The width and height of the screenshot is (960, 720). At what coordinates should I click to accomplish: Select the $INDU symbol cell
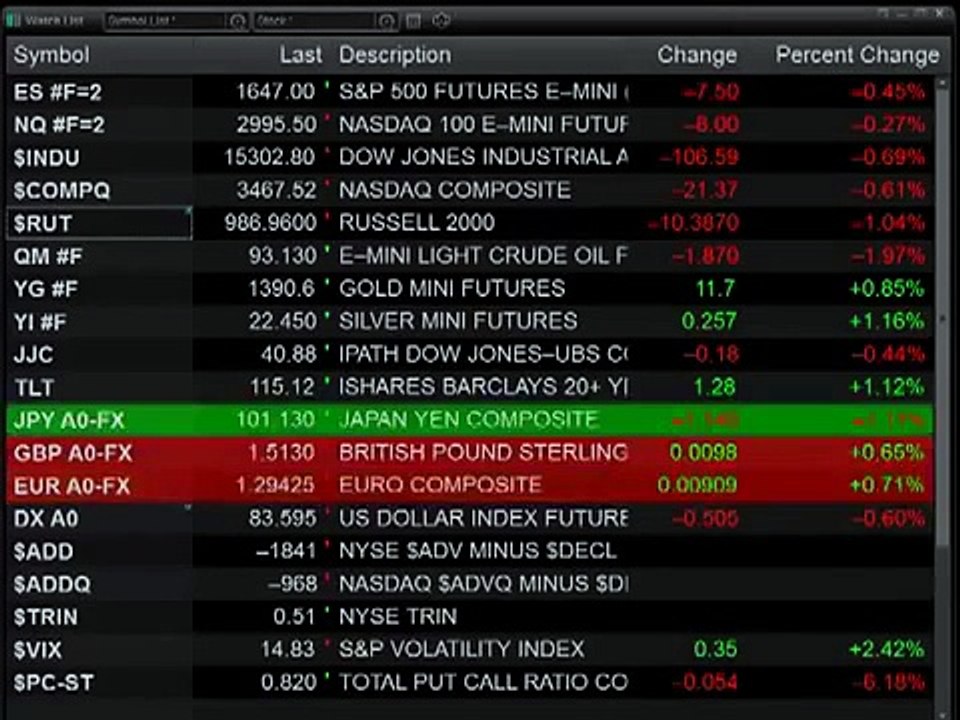click(100, 158)
